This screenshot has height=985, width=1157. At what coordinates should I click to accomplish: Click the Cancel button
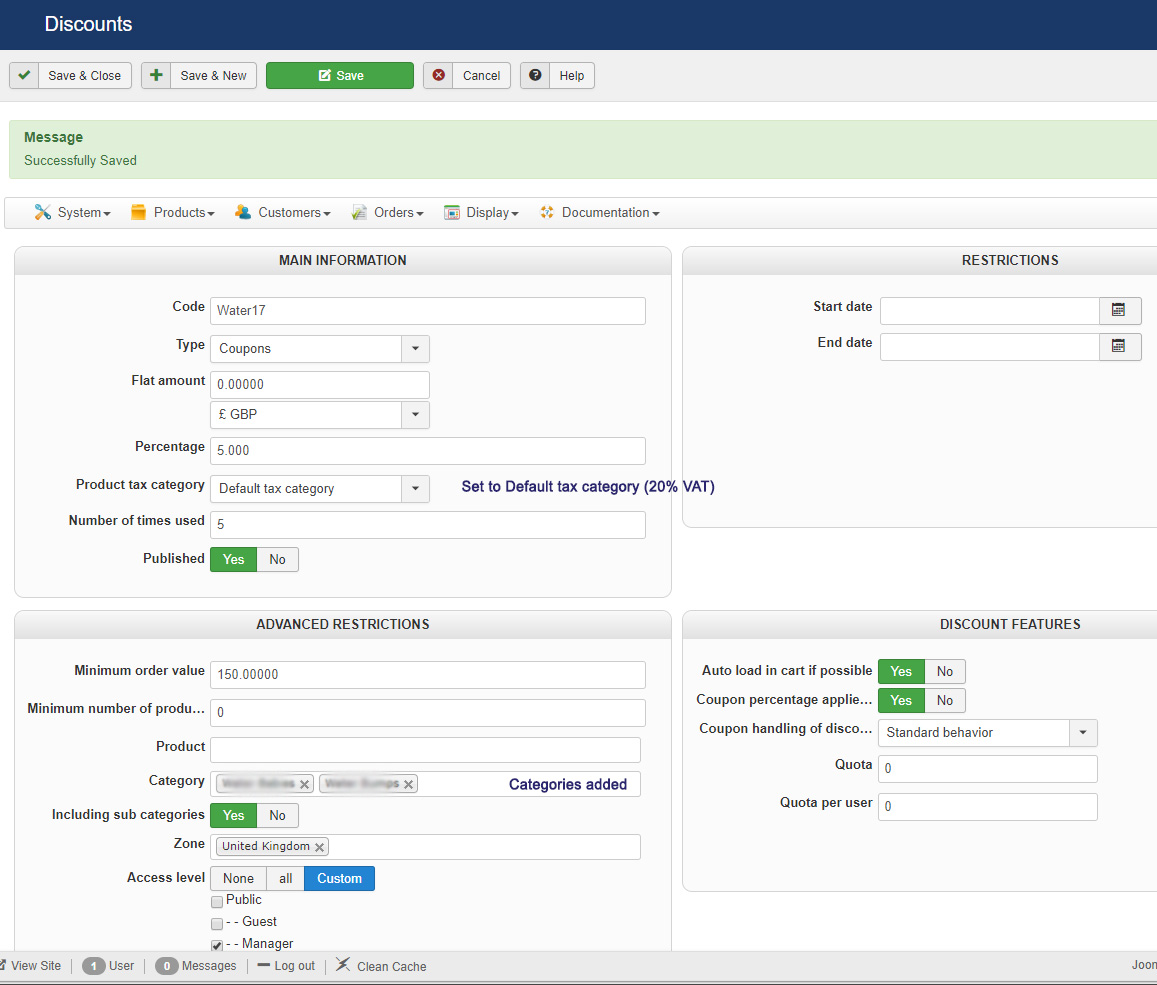tap(466, 75)
